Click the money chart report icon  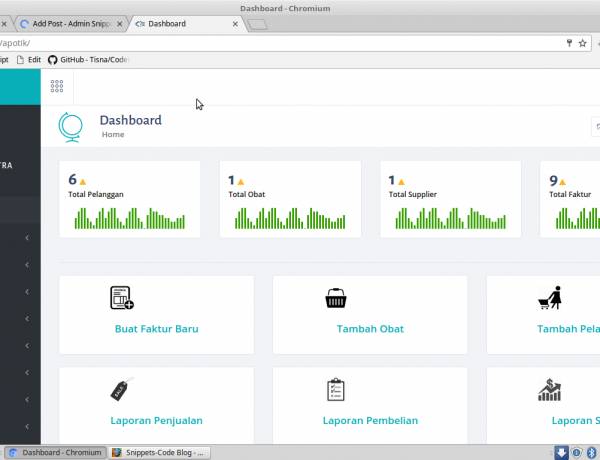[x=549, y=390]
